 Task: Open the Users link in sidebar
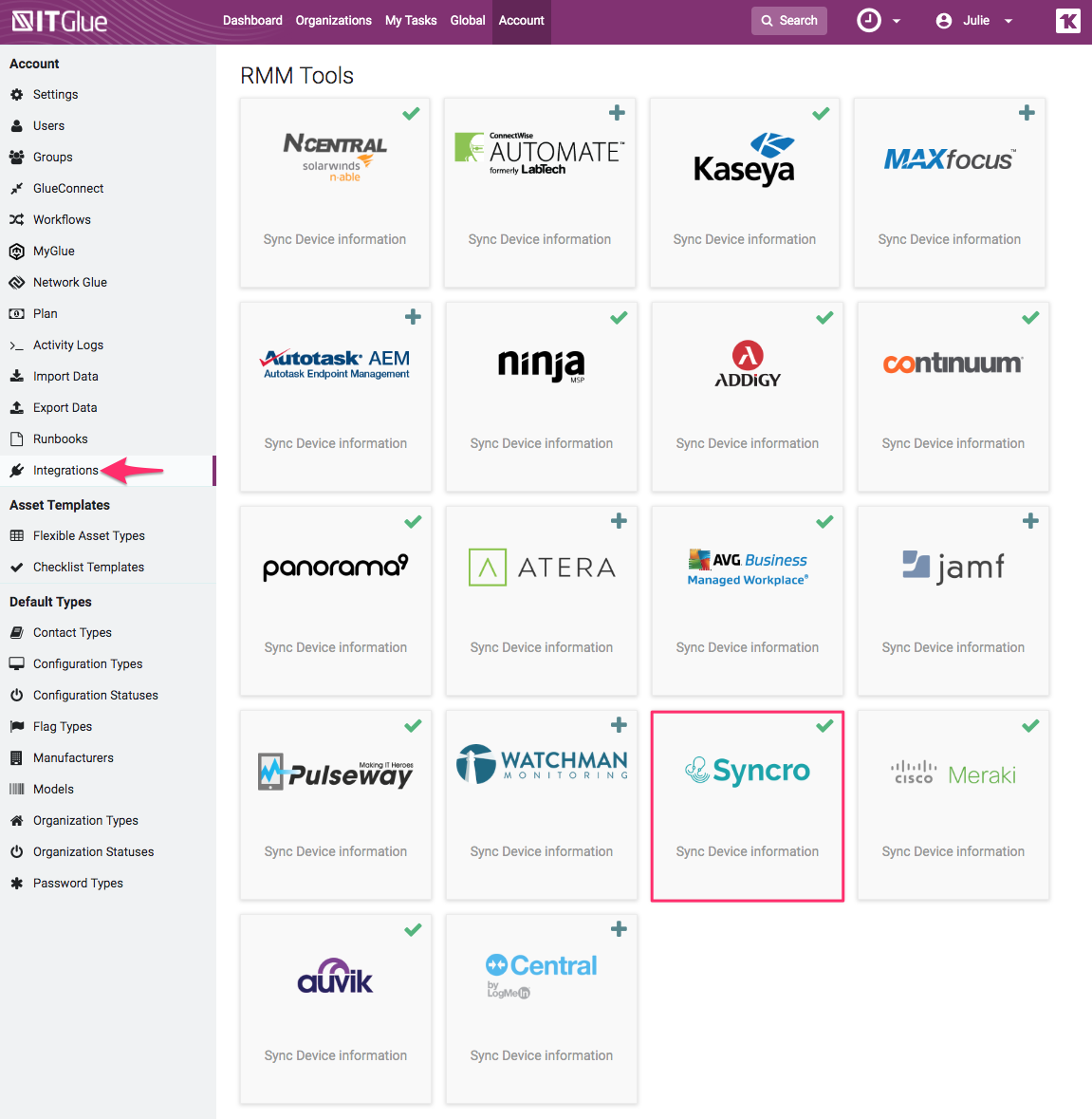(x=48, y=125)
